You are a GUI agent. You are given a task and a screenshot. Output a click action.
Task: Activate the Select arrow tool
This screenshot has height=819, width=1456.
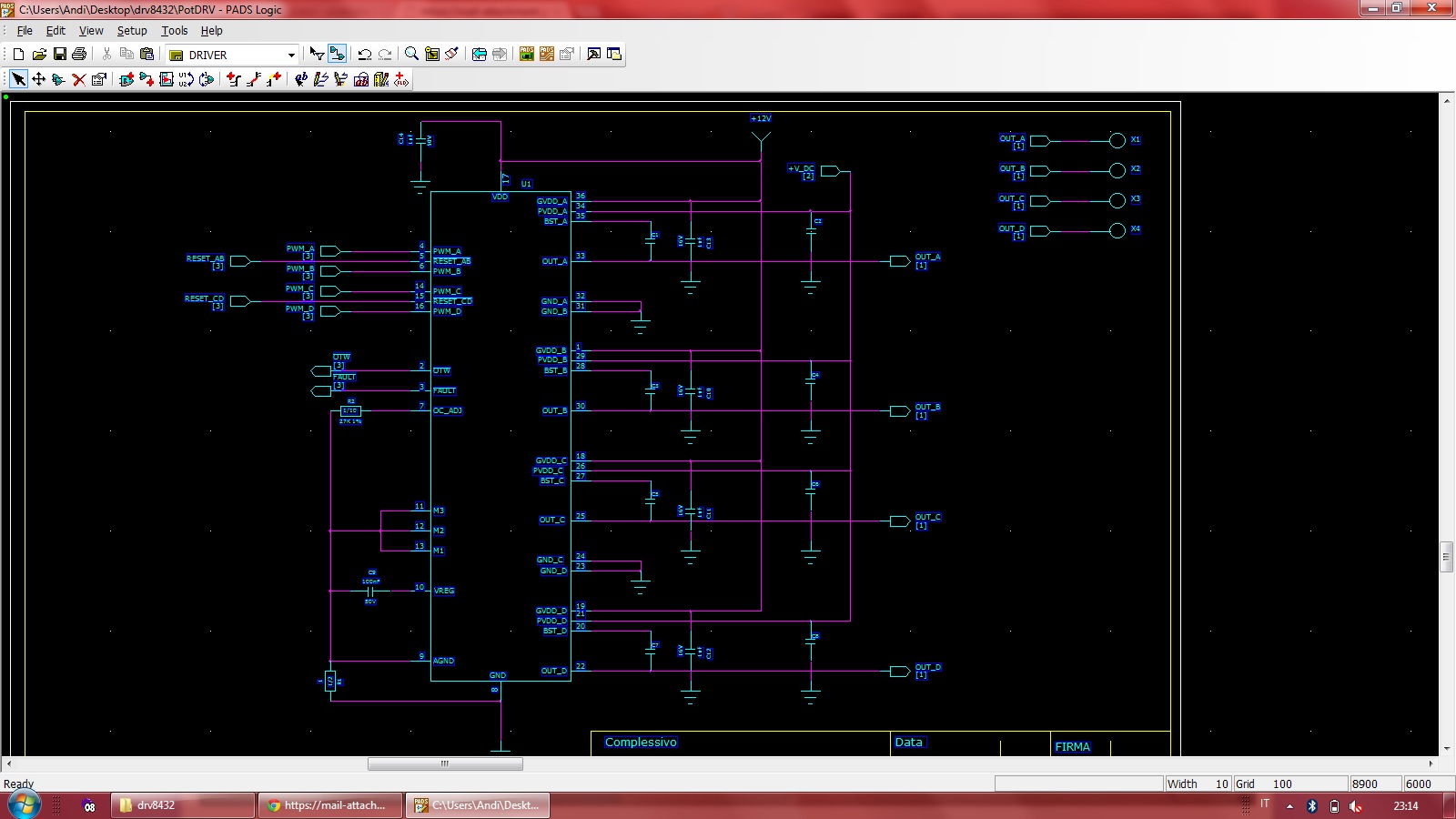(19, 80)
